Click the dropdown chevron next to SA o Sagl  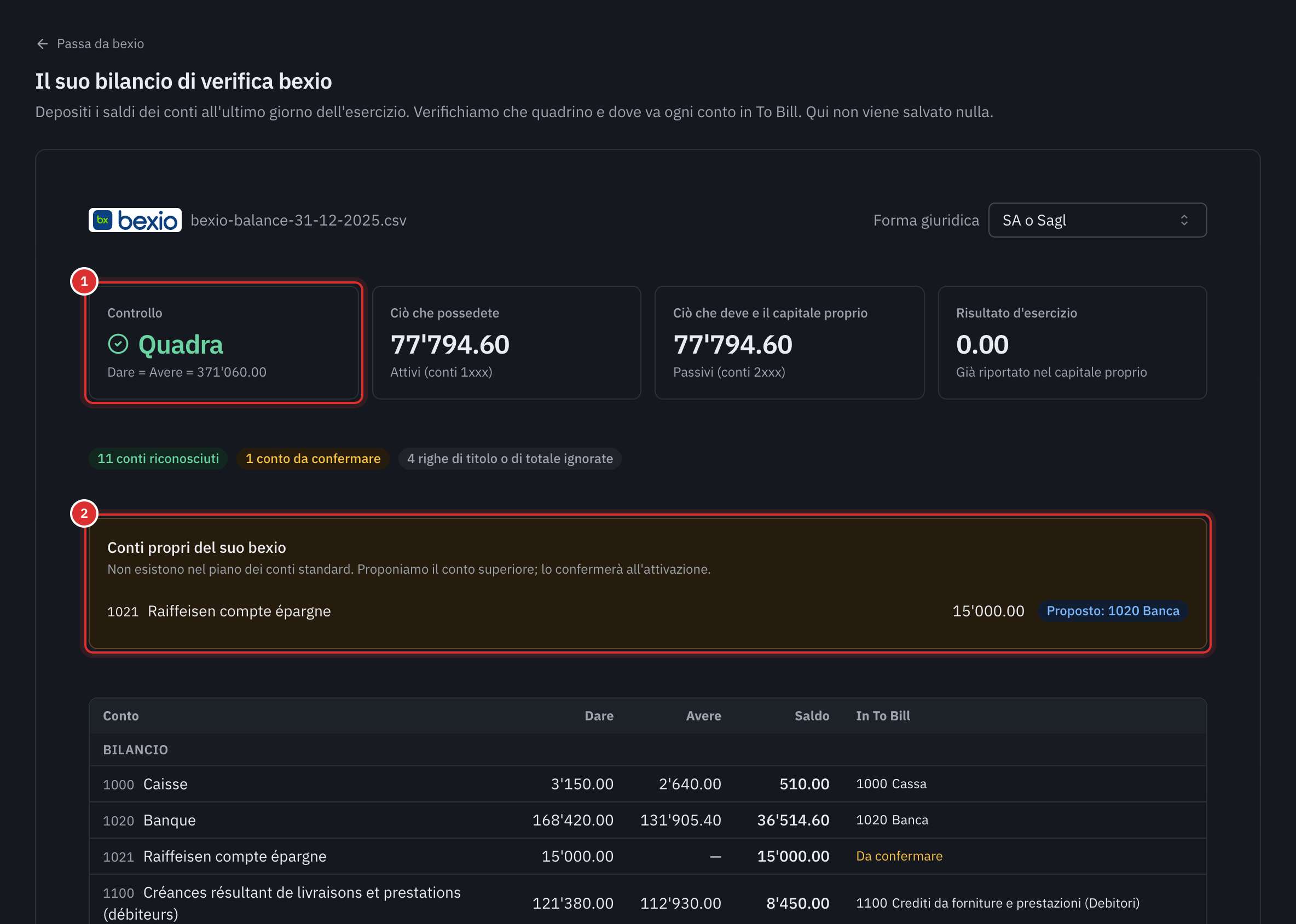tap(1184, 220)
